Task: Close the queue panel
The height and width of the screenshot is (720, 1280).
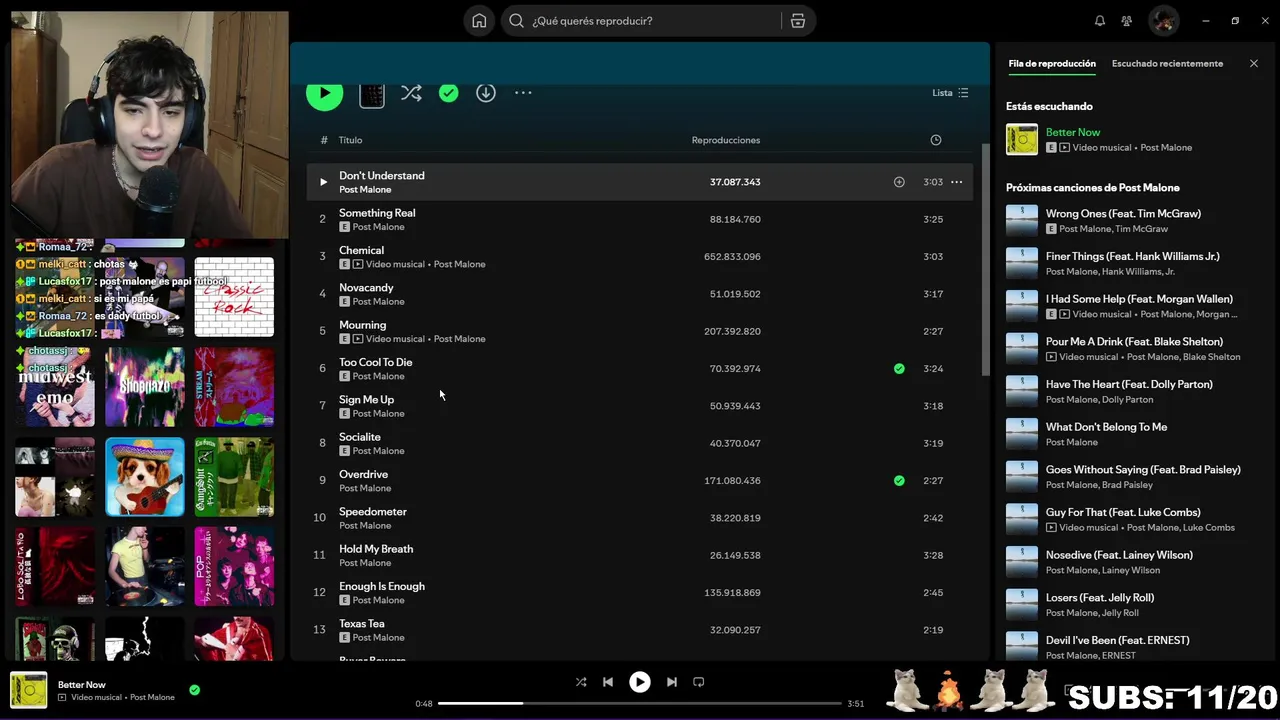Action: 1254,64
